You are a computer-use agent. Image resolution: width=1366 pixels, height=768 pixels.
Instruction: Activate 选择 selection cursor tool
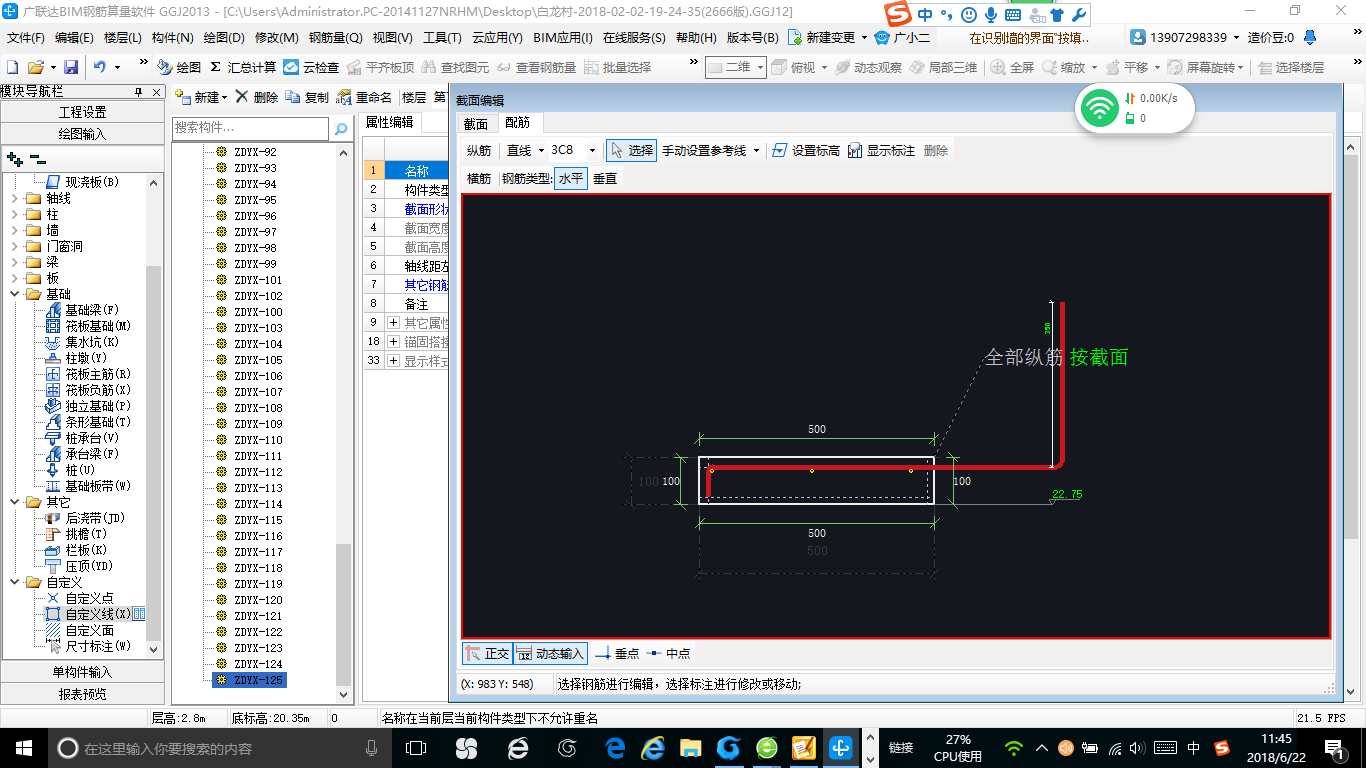click(631, 150)
